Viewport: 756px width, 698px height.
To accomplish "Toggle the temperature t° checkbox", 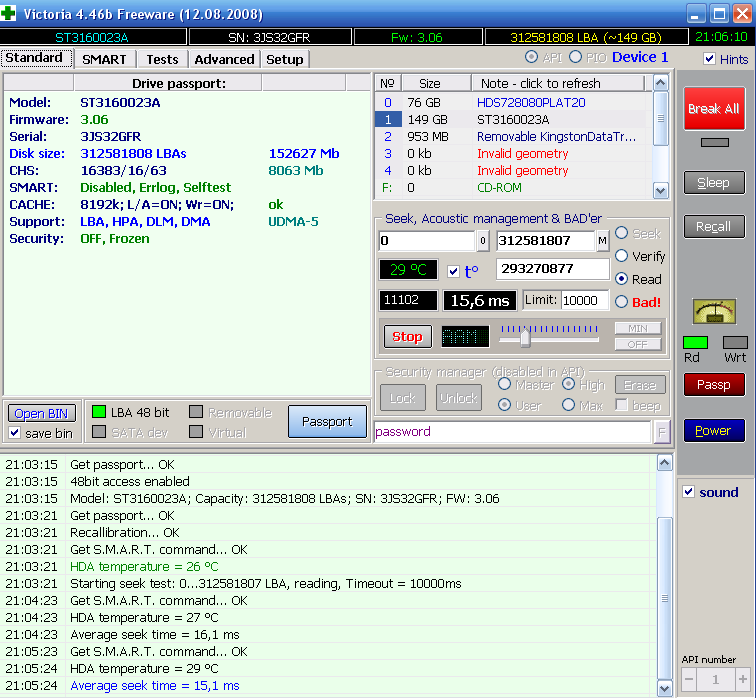I will tap(453, 271).
